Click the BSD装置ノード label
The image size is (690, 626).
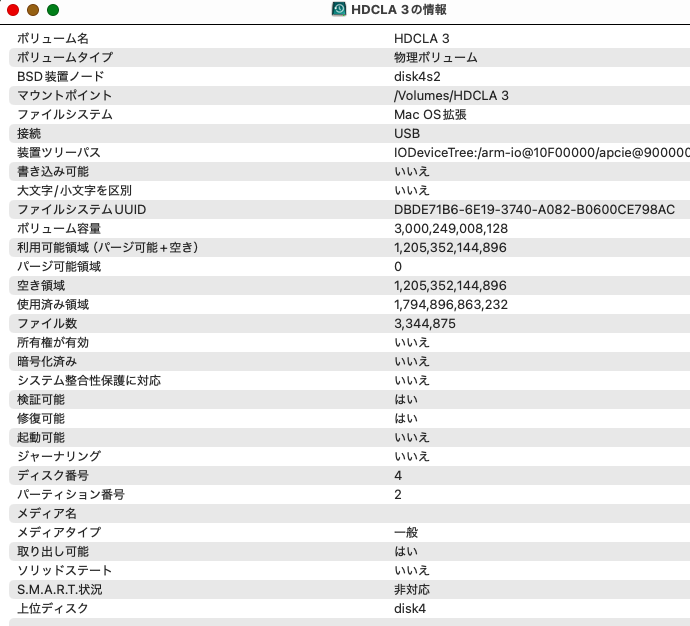click(x=61, y=77)
